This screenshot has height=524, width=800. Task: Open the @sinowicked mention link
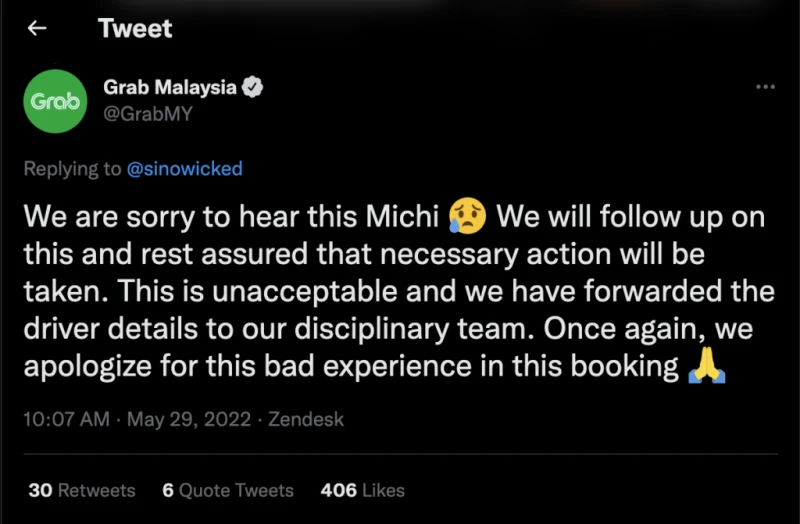point(185,169)
